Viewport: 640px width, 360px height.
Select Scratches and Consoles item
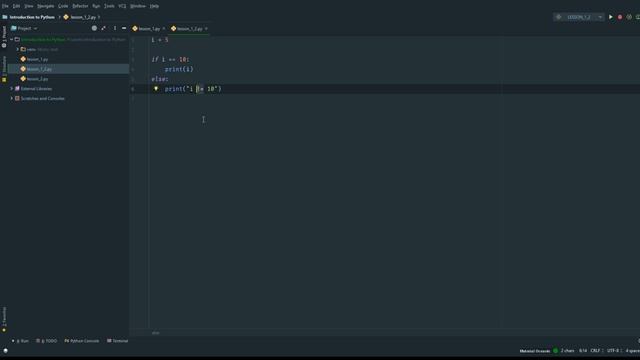42,98
